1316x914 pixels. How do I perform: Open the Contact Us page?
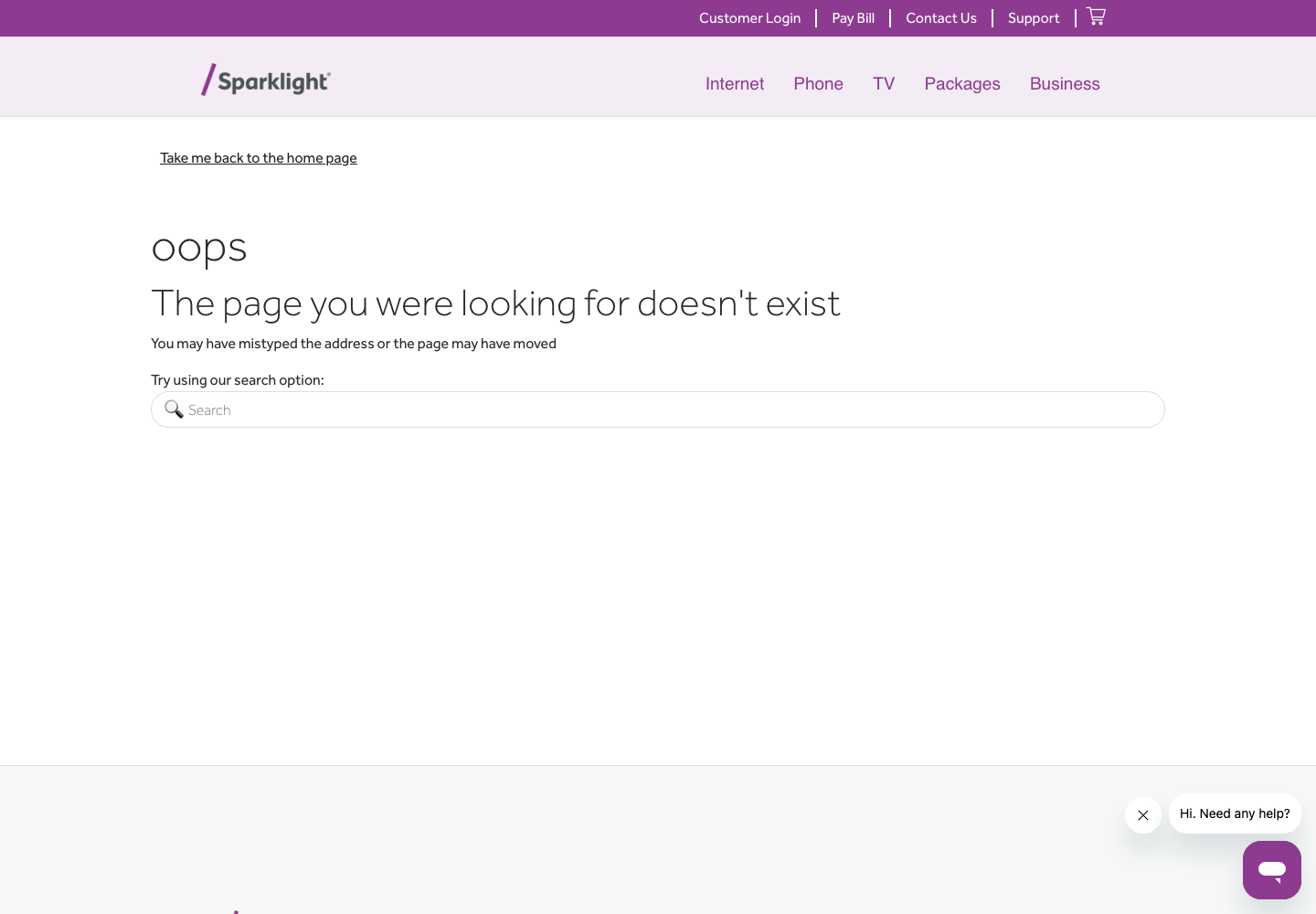[x=940, y=18]
